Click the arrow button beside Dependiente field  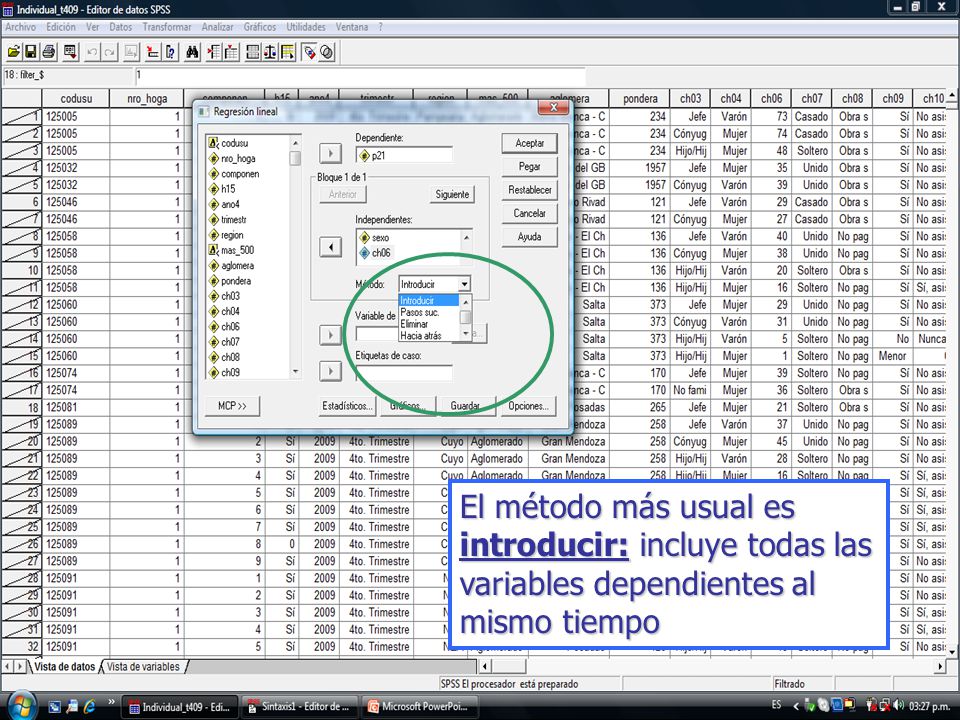331,153
